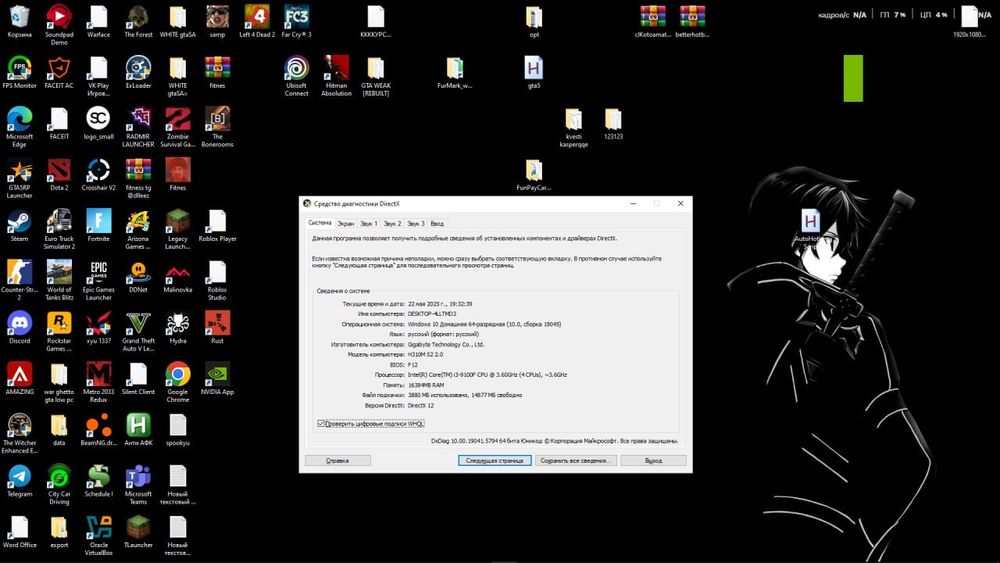Viewport: 1000px width, 563px height.
Task: Select the Google Chrome desktop icon
Action: pos(177,374)
